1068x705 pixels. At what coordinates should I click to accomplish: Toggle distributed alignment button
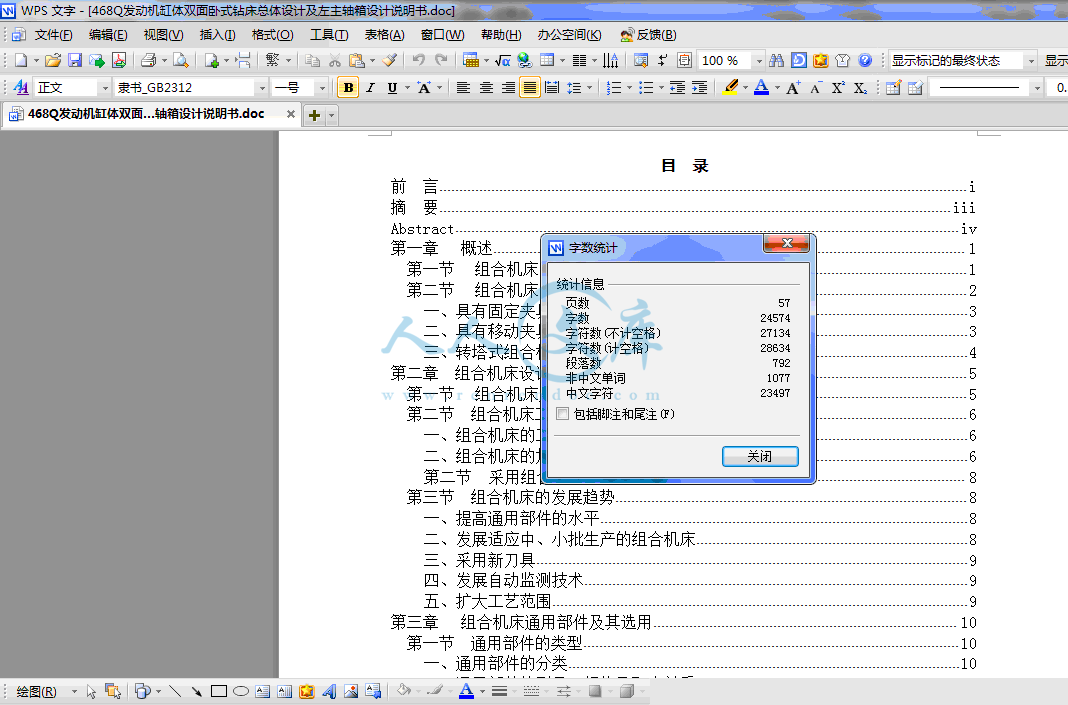(x=552, y=88)
